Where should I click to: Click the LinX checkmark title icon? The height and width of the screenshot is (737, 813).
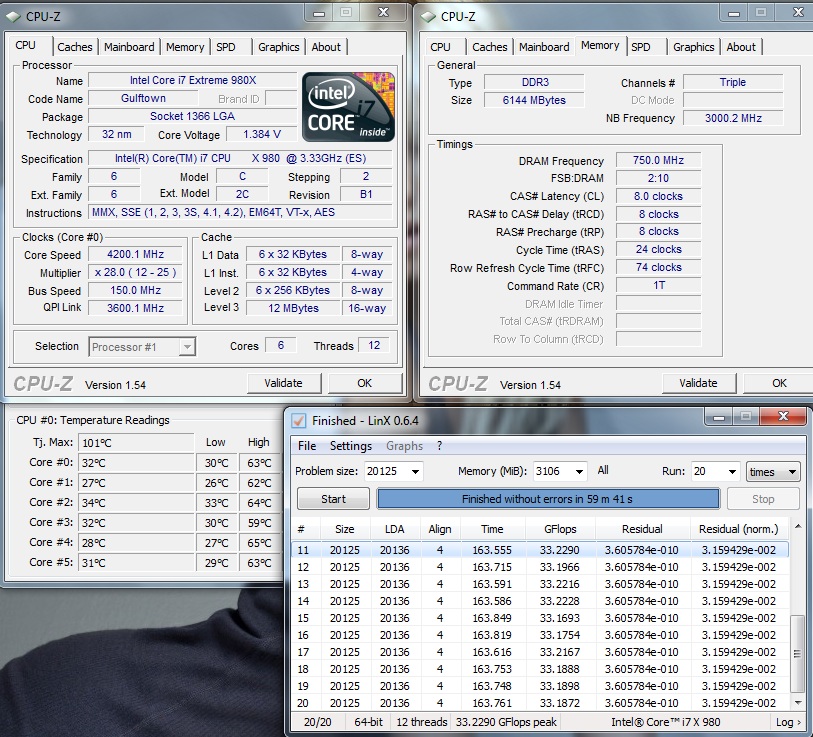click(x=299, y=421)
